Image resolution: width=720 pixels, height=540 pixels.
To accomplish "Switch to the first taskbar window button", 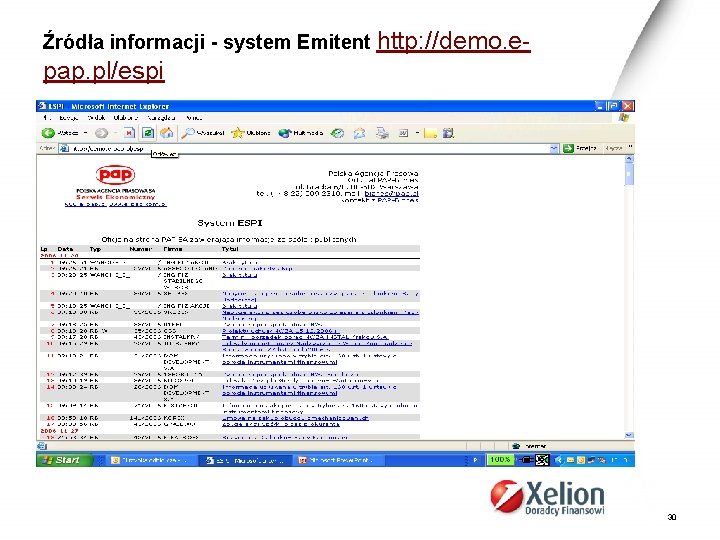I will [x=152, y=460].
